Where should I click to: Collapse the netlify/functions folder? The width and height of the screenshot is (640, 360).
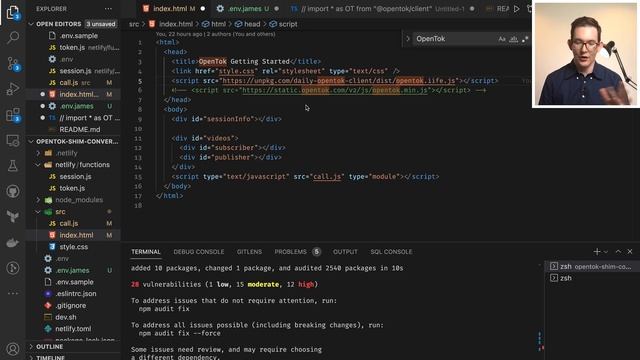[82, 164]
